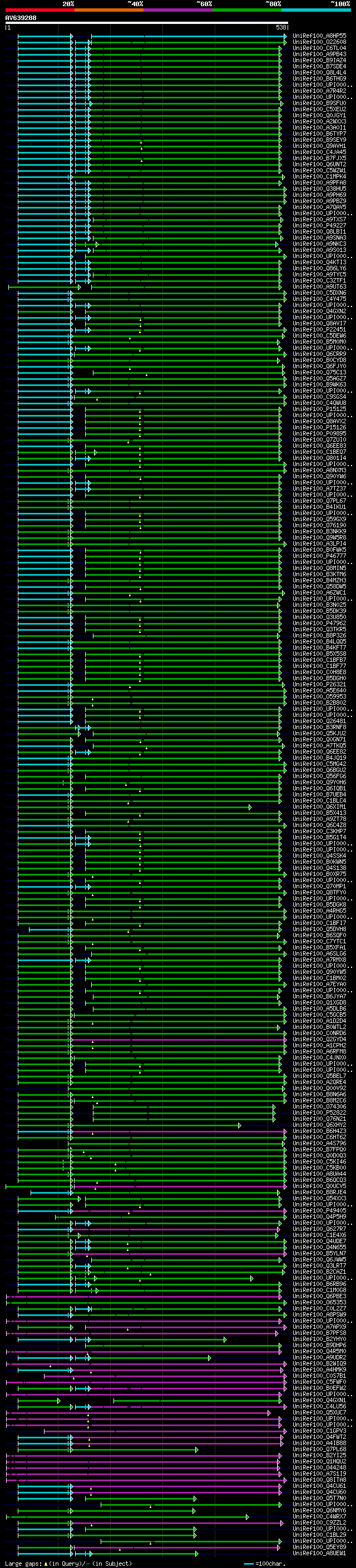Select the UniRef100_A2WXX3 label

coord(319,122)
